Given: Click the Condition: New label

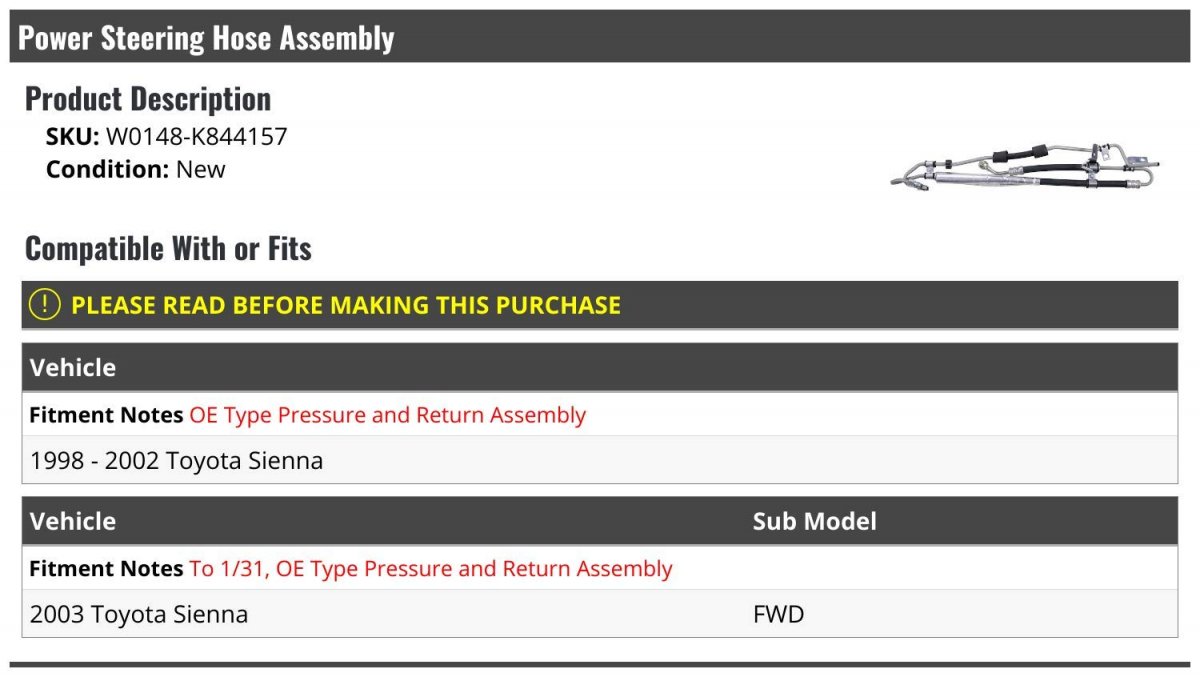Looking at the screenshot, I should 135,169.
